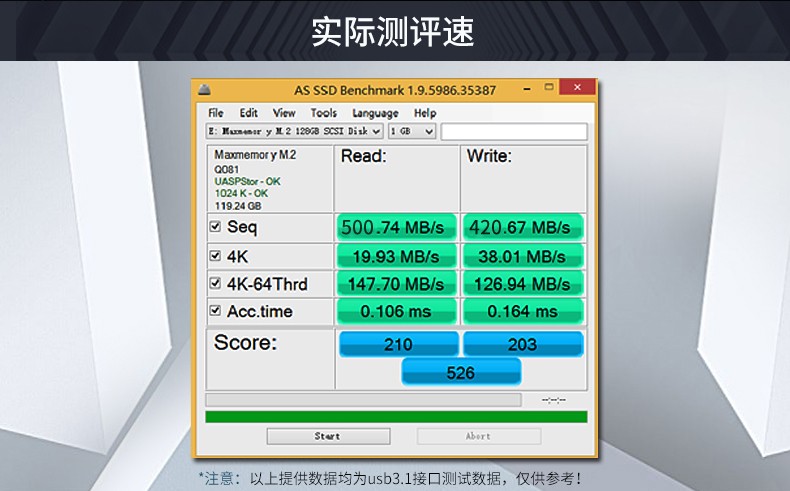Image resolution: width=790 pixels, height=491 pixels.
Task: Click the elapsed time --:--:-- indicator
Action: [x=554, y=400]
